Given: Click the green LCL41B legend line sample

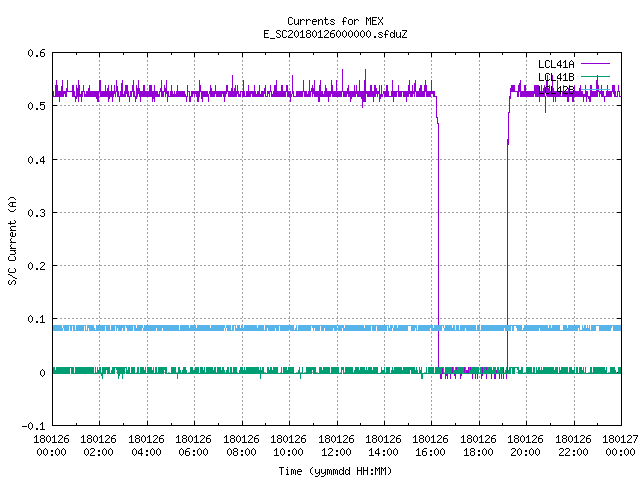Looking at the screenshot, I should click(595, 77).
